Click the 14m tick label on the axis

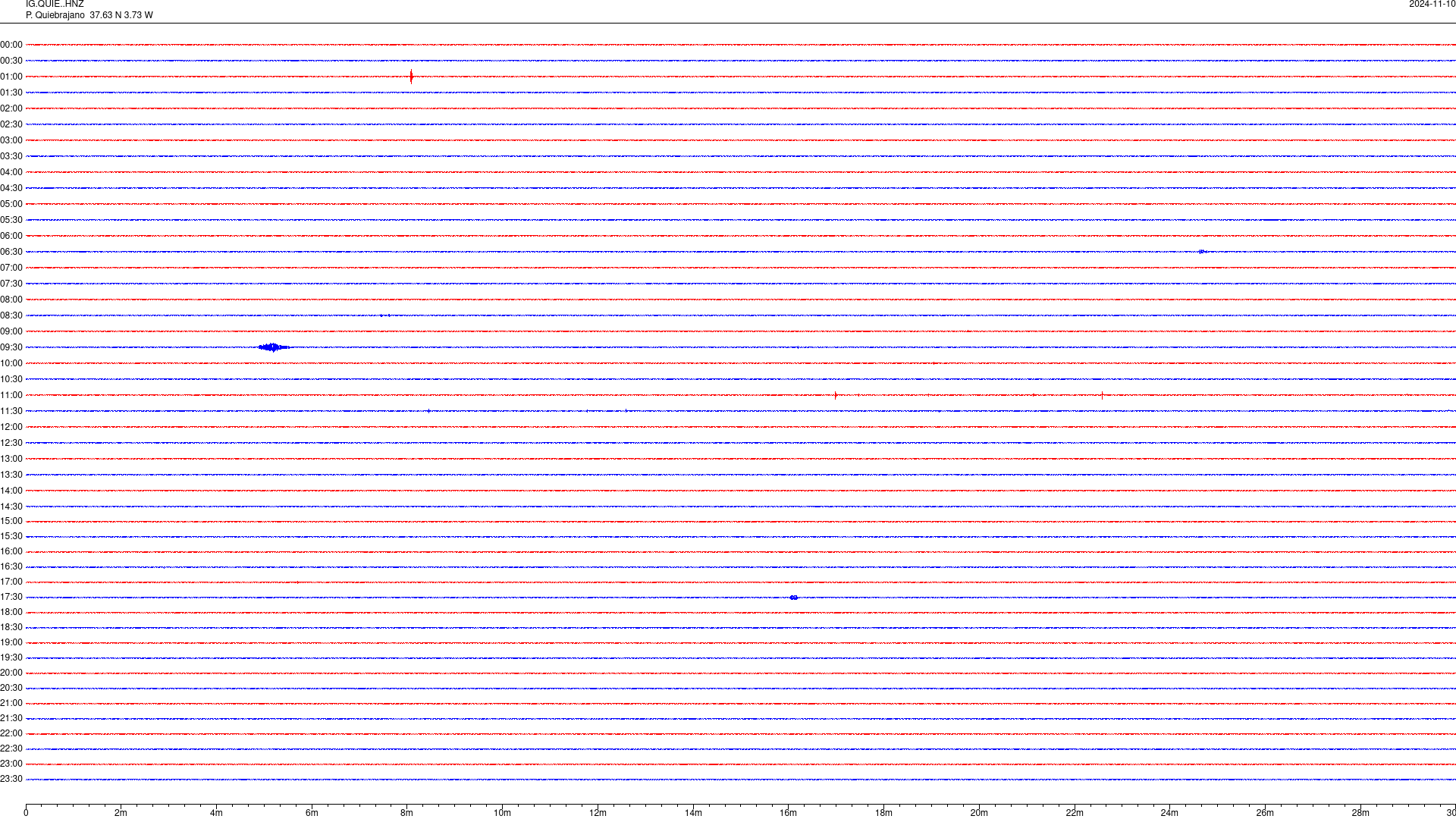[x=693, y=813]
